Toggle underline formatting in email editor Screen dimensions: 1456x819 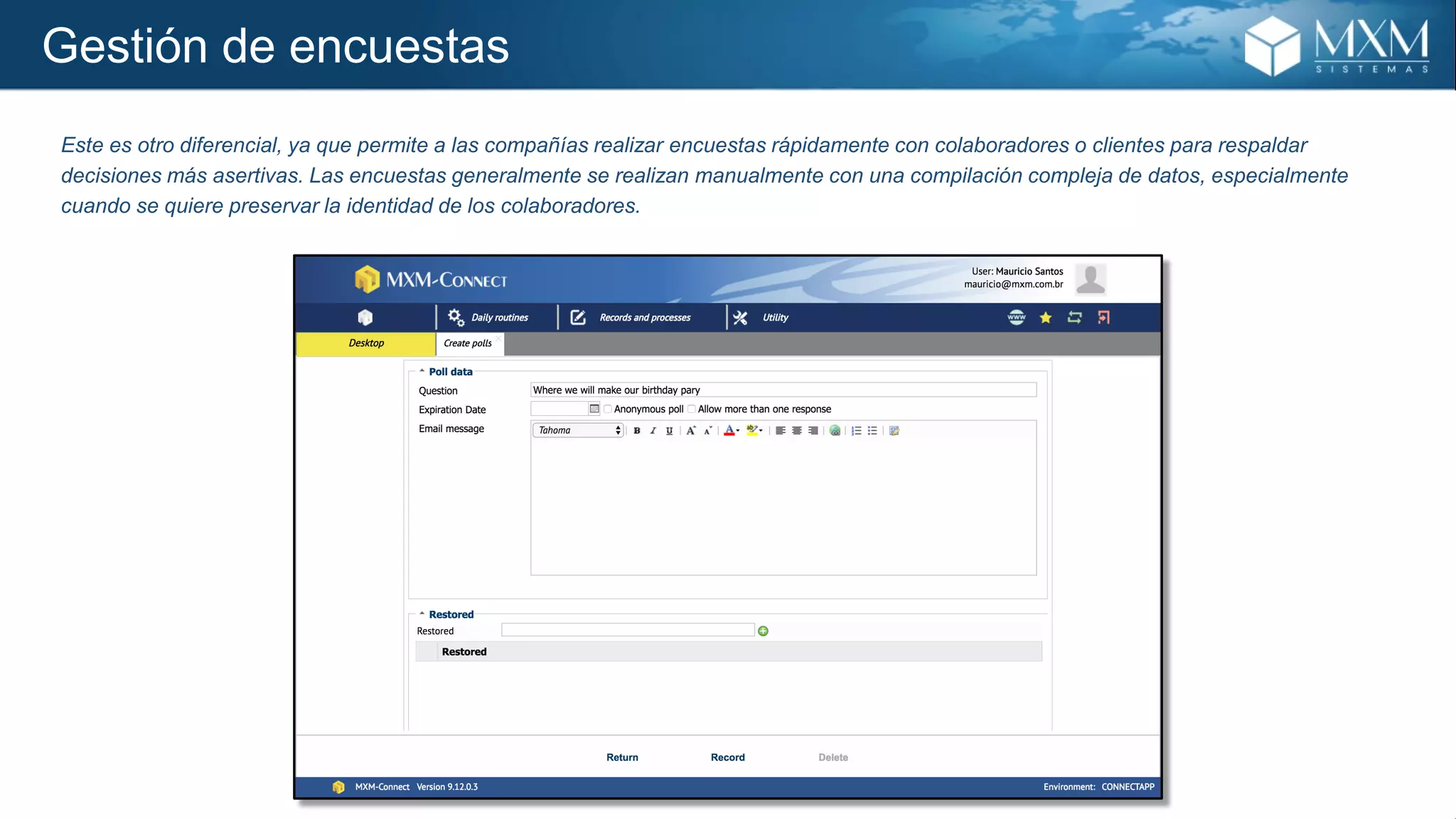click(x=669, y=431)
